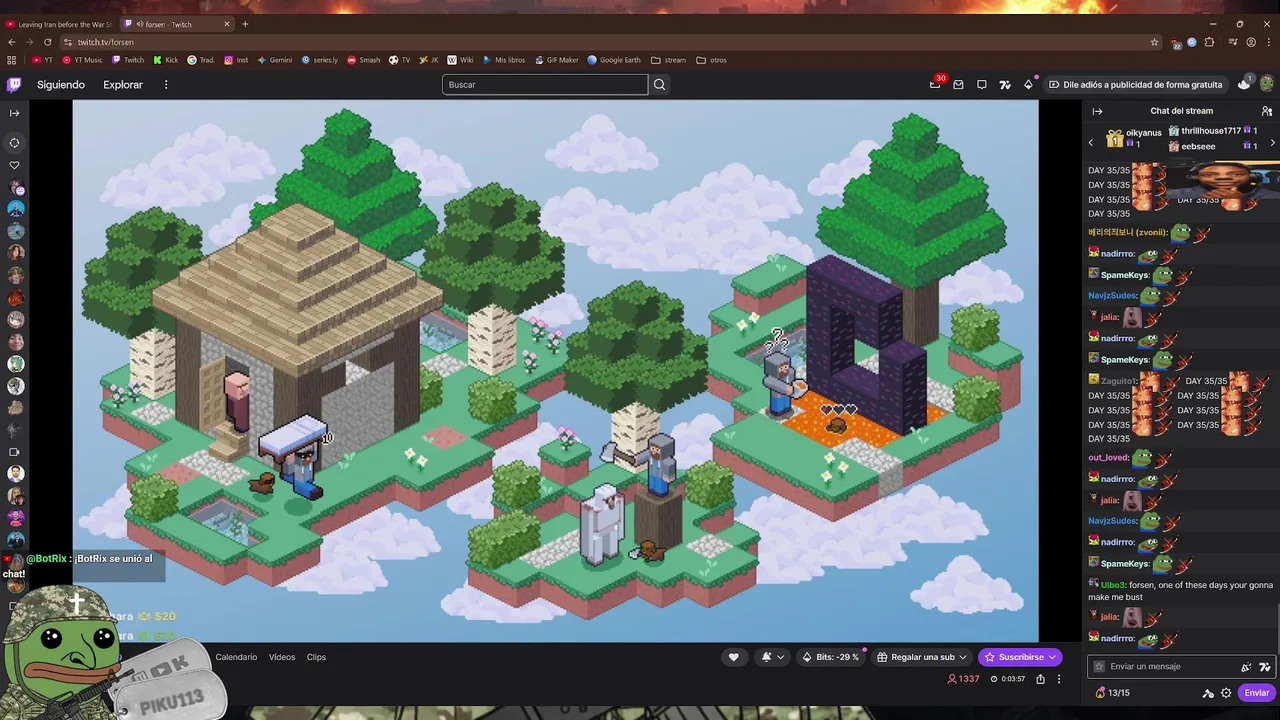Open the user avatar menu at the top right
The width and height of the screenshot is (1280, 720).
(x=1266, y=85)
